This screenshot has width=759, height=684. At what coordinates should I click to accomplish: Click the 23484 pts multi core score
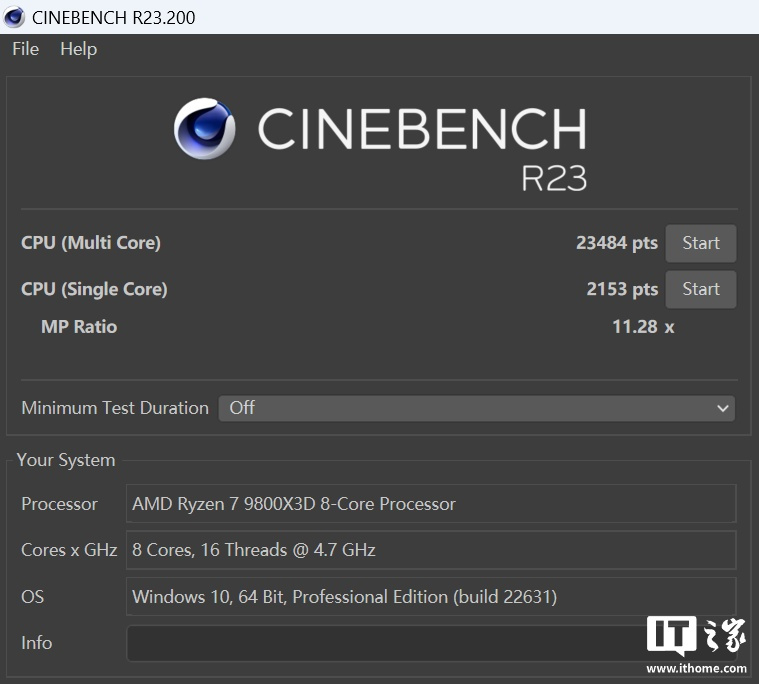(x=616, y=243)
